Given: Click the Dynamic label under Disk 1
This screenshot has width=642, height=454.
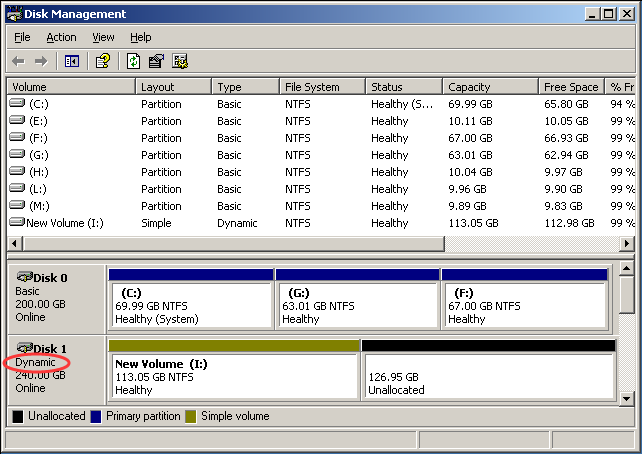Looking at the screenshot, I should pos(35,362).
